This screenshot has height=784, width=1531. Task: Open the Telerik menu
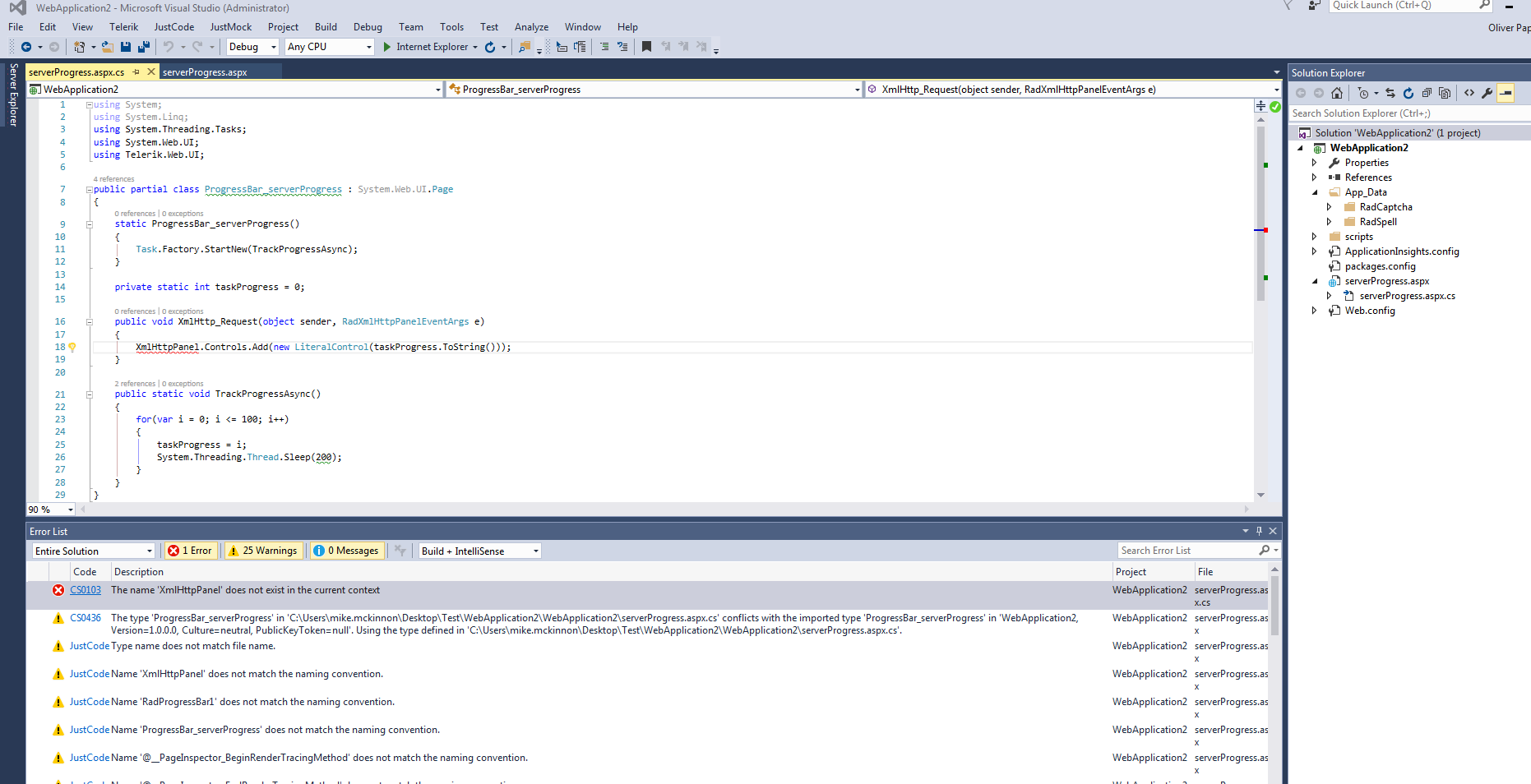[x=124, y=27]
